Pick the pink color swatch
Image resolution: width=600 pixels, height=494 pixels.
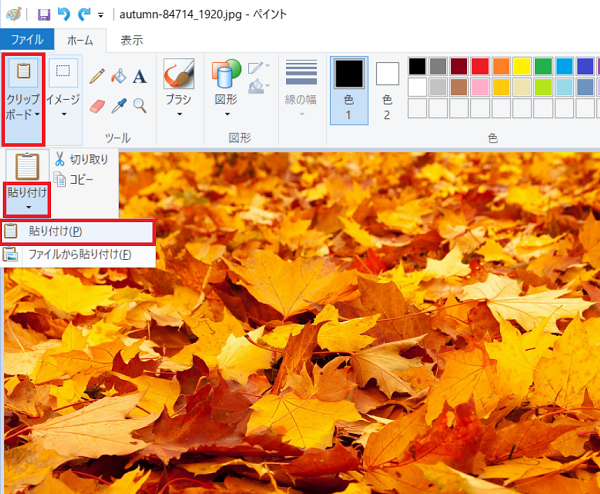480,87
